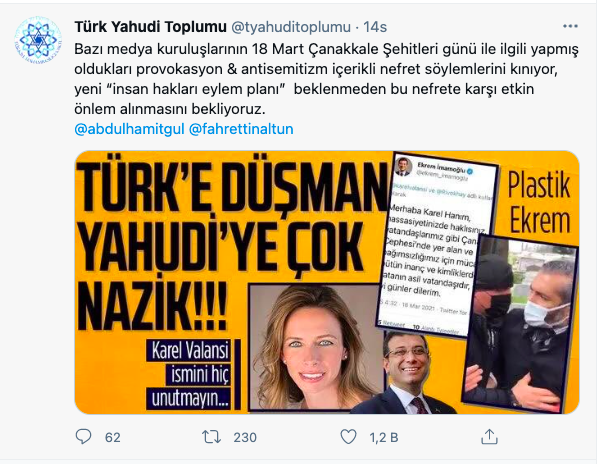This screenshot has height=464, width=602.
Task: Click the woman's portrait in the image
Action: [x=315, y=347]
